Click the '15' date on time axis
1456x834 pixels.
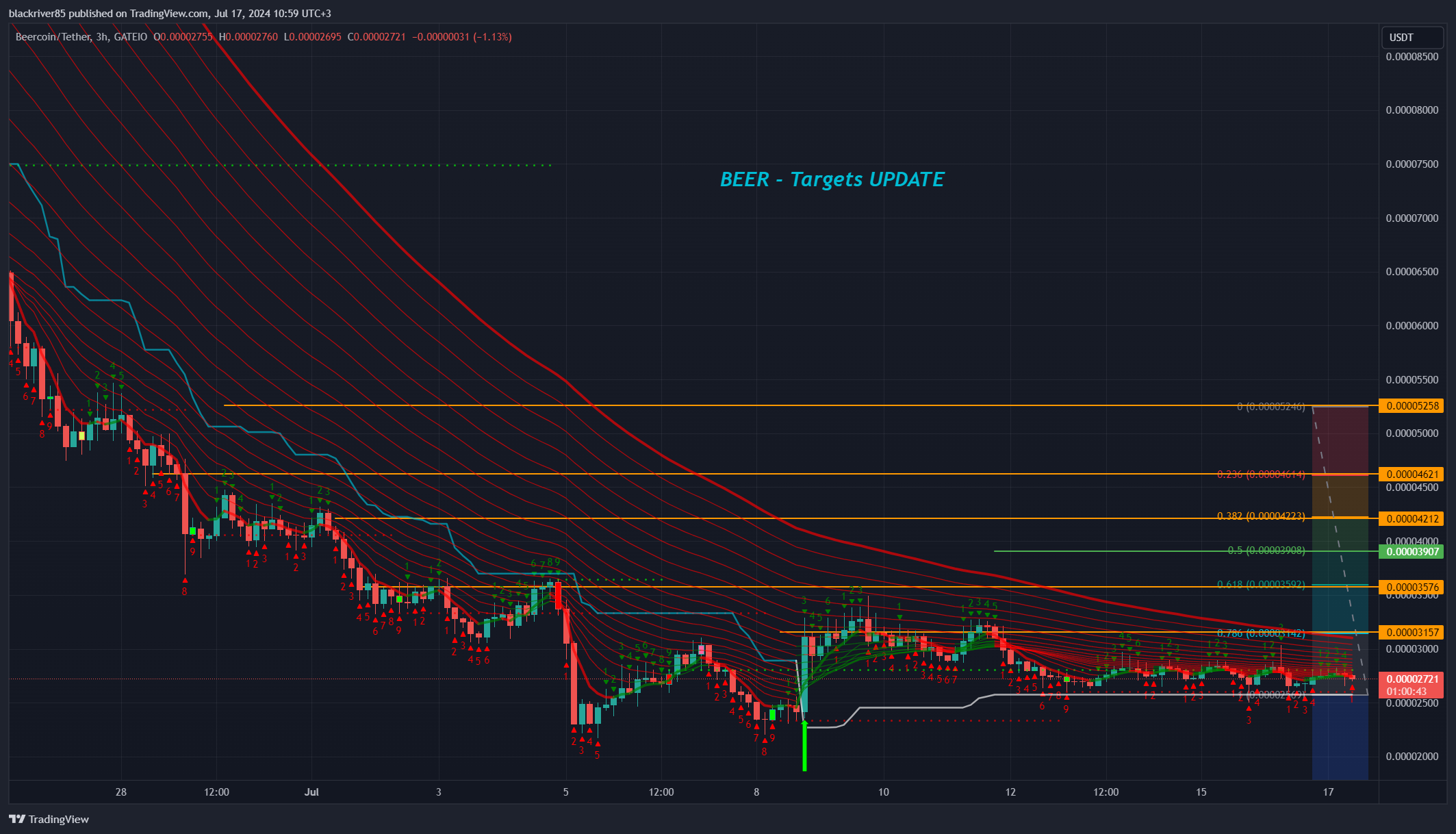1201,792
